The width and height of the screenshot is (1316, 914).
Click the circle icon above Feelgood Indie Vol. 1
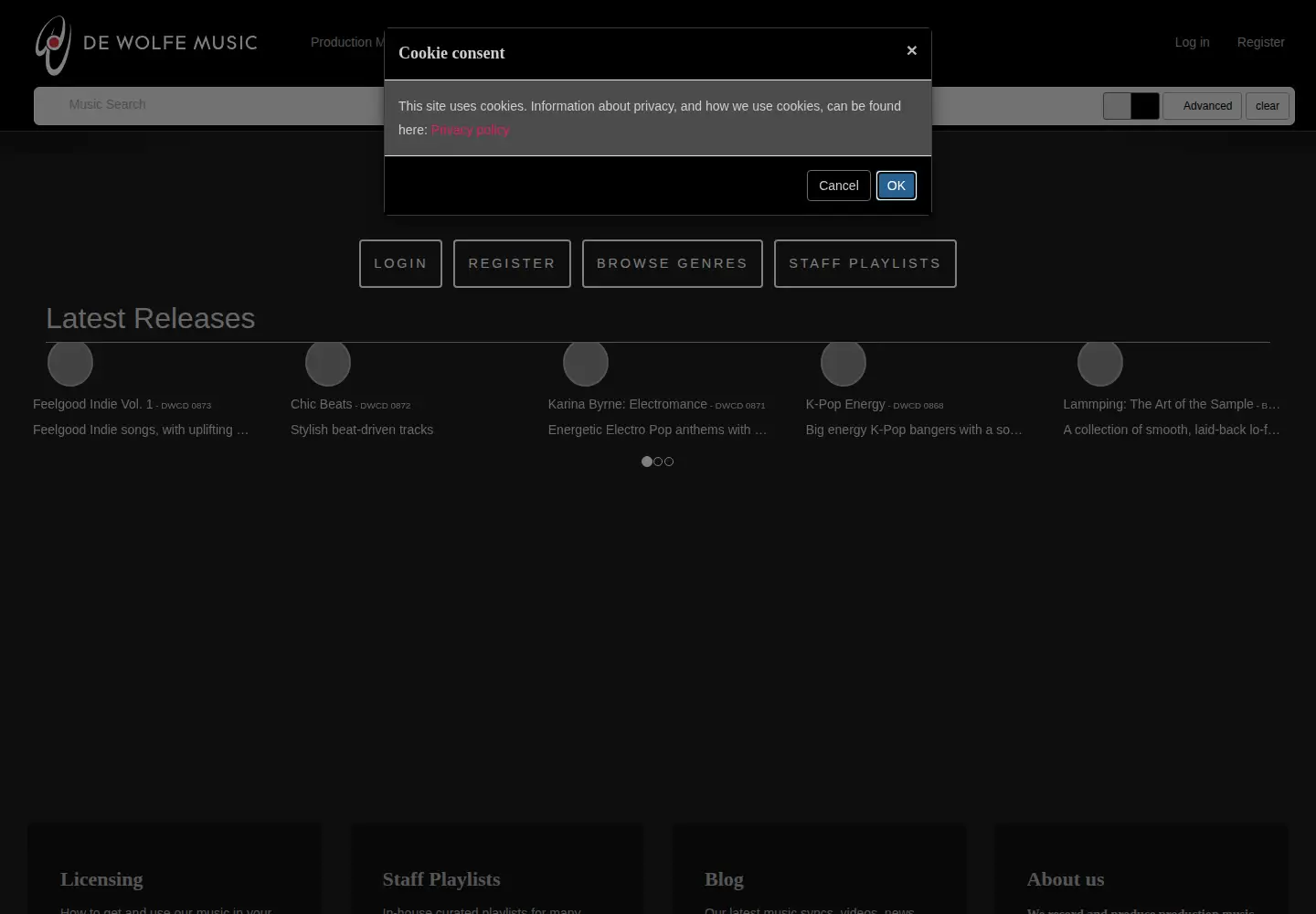pyautogui.click(x=70, y=363)
